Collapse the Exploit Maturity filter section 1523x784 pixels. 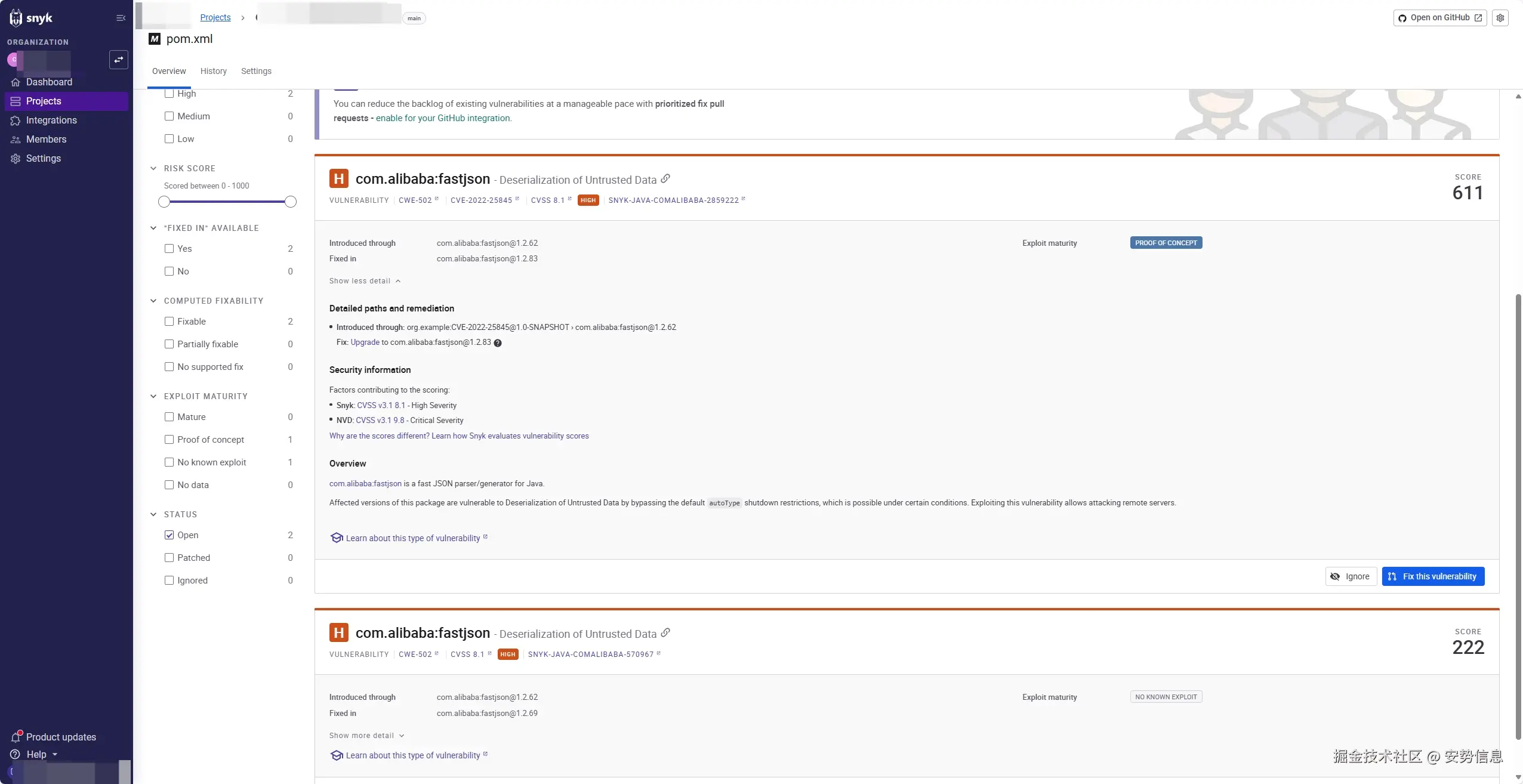(x=153, y=396)
